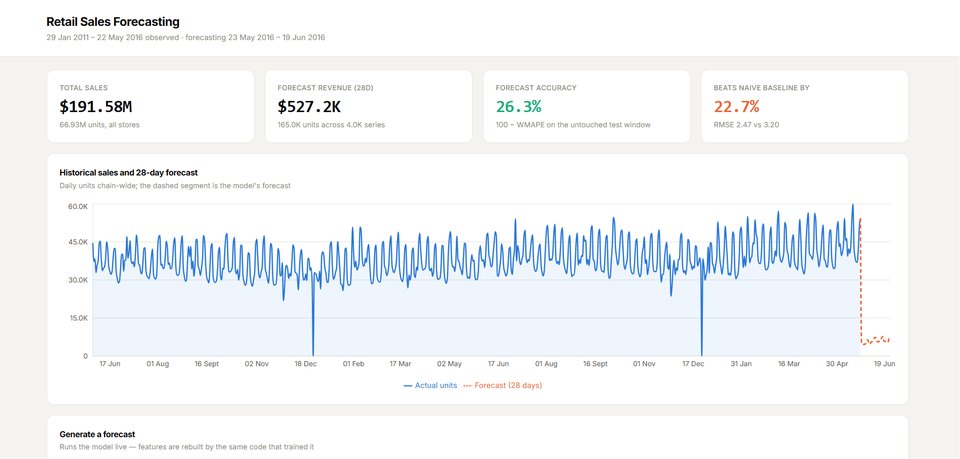960x459 pixels.
Task: Click the Forecast Revenue value $527.2K
Action: click(x=309, y=106)
